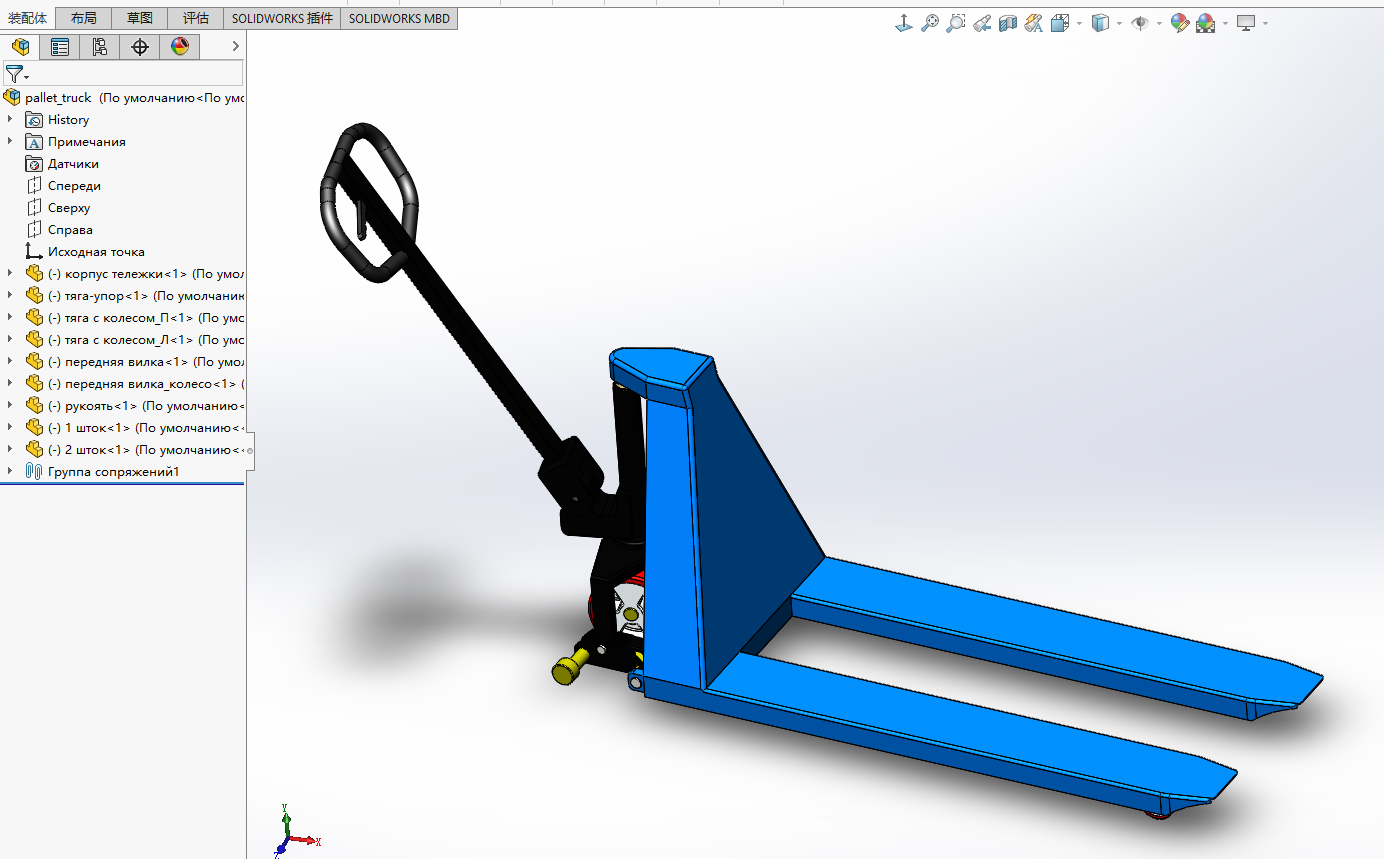This screenshot has height=859, width=1384.
Task: Expand the тяга с колесом_П<1> node
Action: 10,317
